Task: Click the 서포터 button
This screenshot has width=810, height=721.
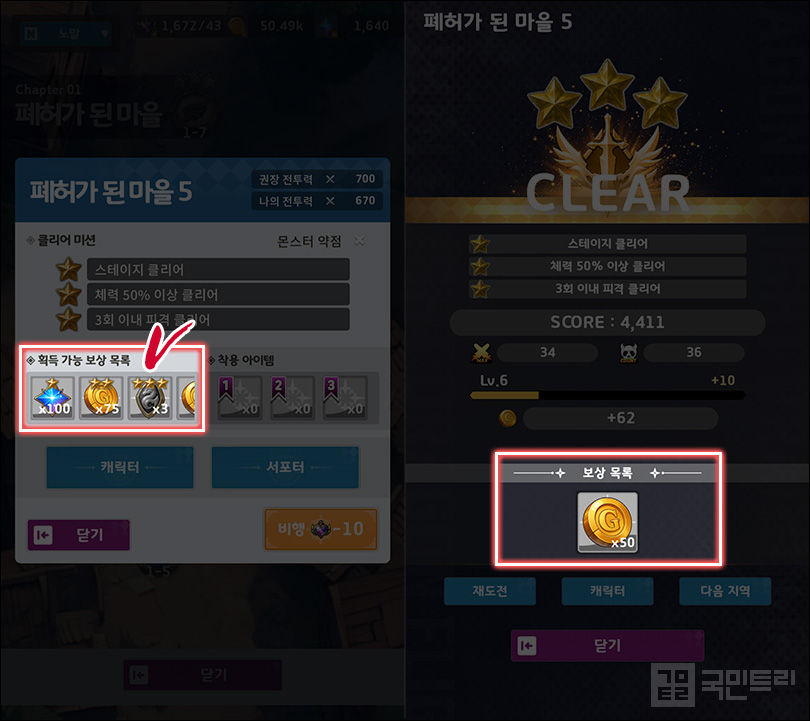Action: point(285,467)
